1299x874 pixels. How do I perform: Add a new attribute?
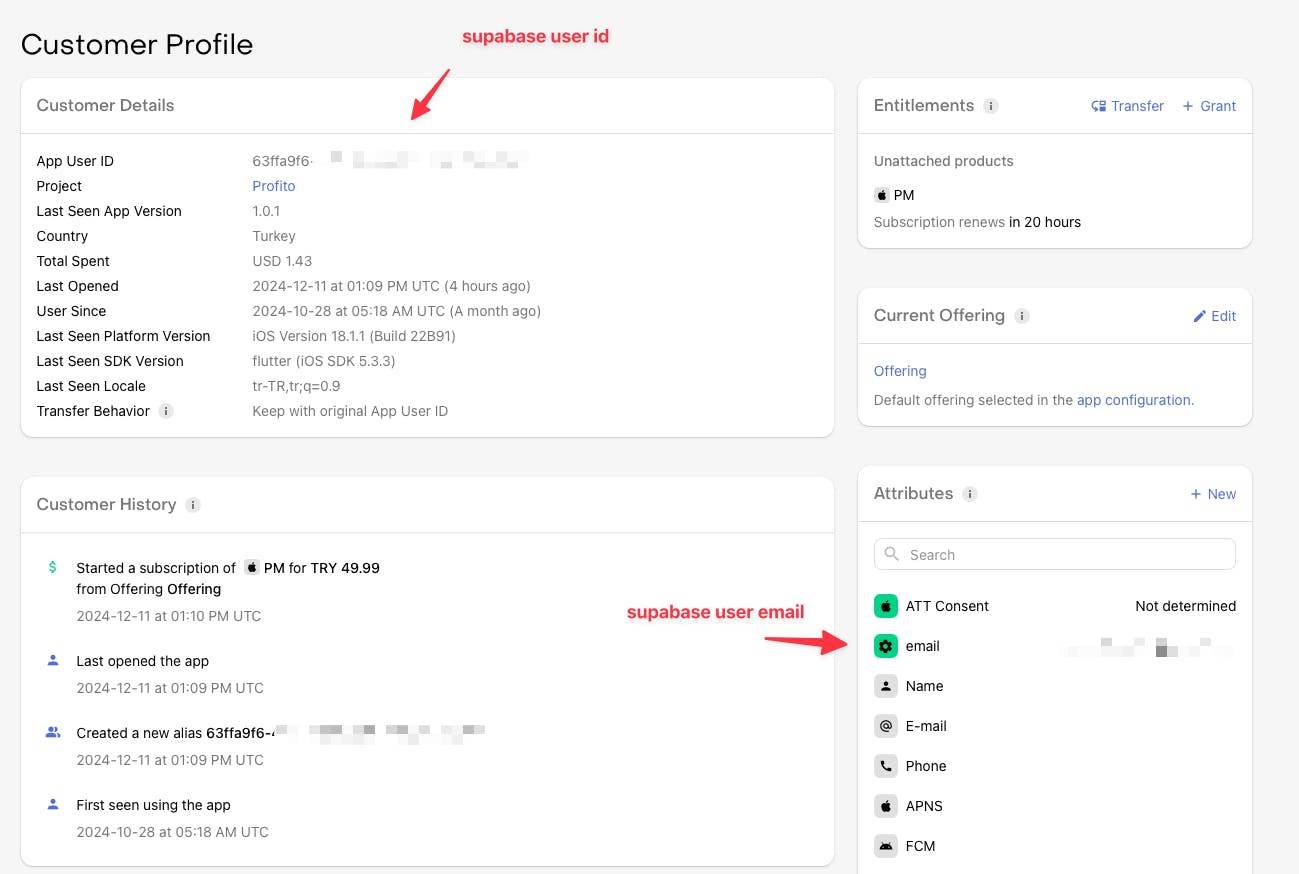pyautogui.click(x=1213, y=494)
